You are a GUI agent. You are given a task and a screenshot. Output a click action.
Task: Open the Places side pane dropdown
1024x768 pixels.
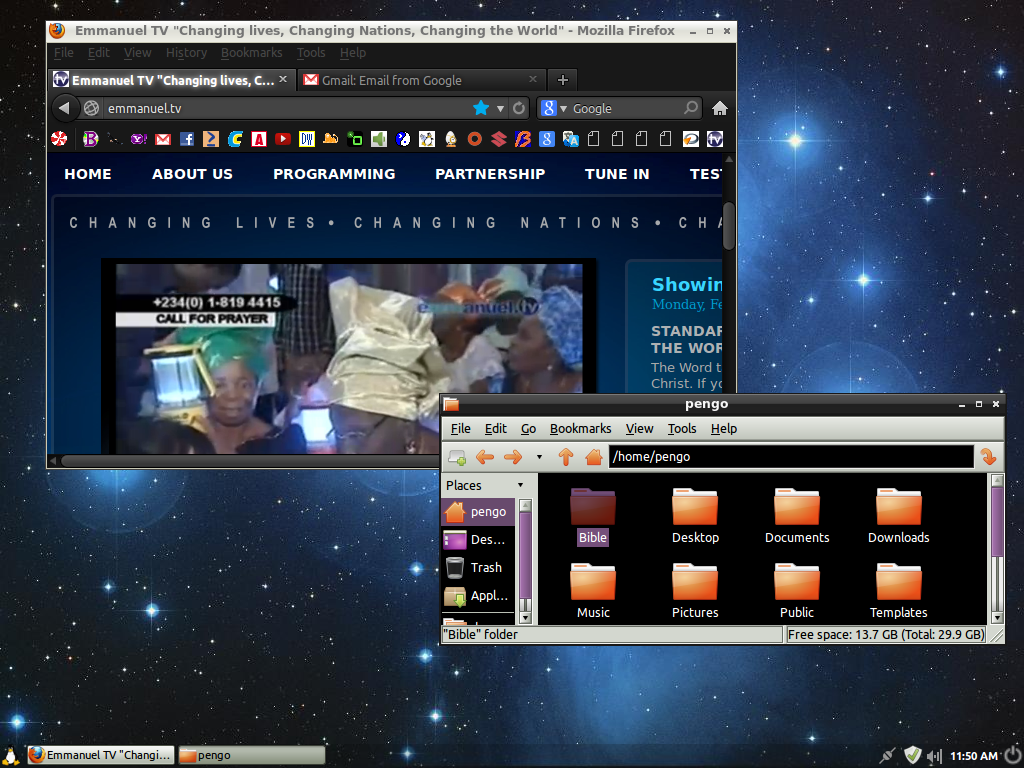520,485
